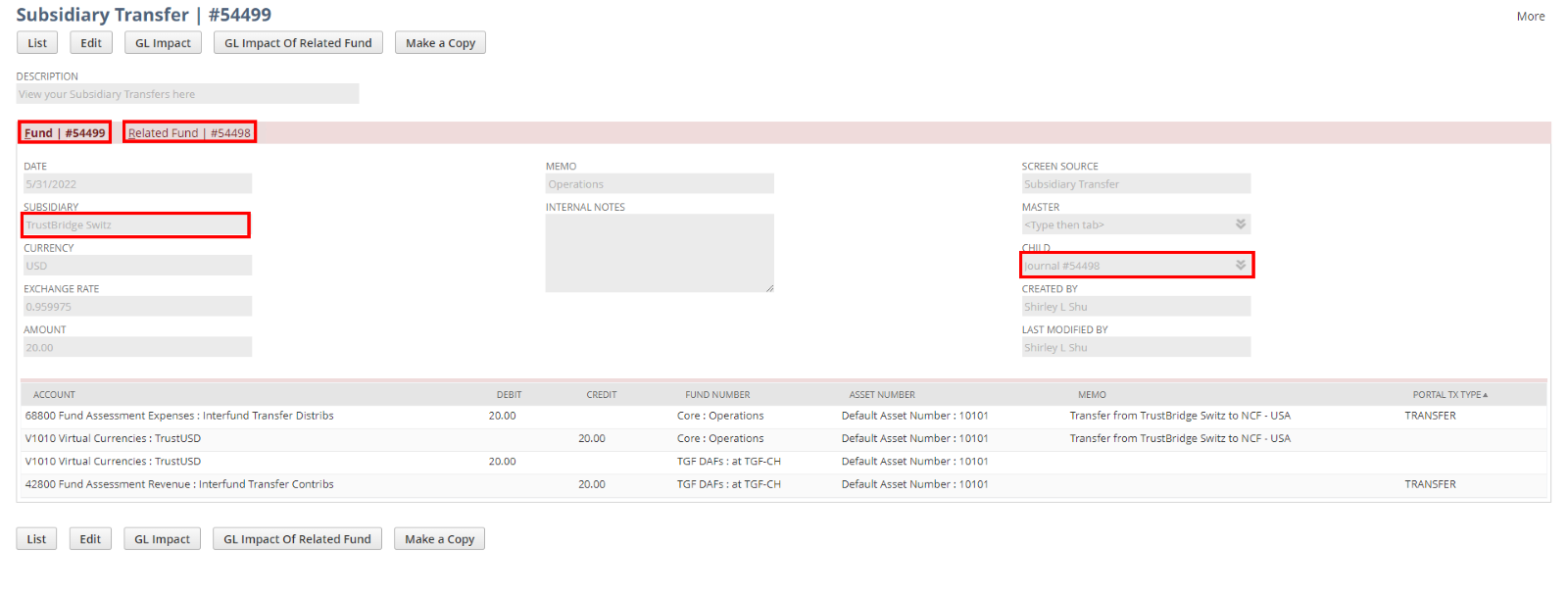Click the sort arrow on Portal TX Type
This screenshot has height=595, width=1568.
click(x=1485, y=395)
